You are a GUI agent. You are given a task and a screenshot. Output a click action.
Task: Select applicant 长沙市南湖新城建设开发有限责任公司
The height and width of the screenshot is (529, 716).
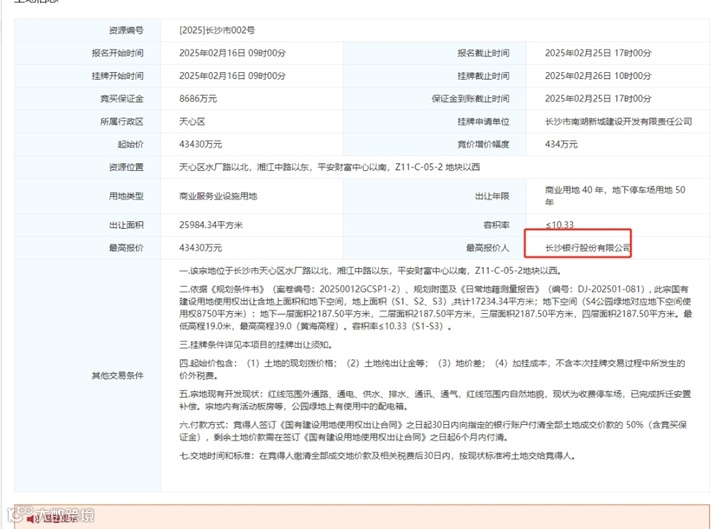pyautogui.click(x=618, y=122)
